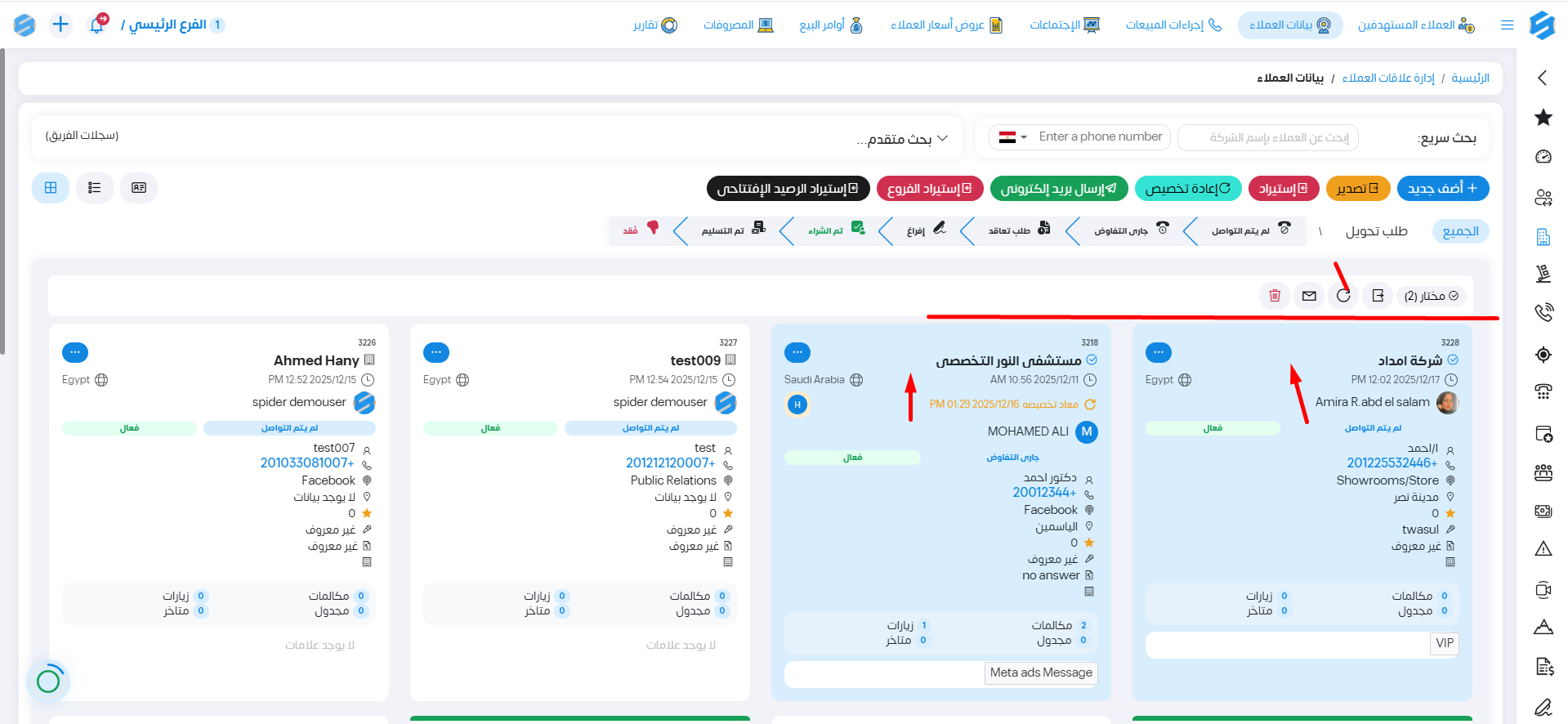This screenshot has width=1568, height=724.
Task: Open the country flag phone code dropdown
Action: 1012,137
